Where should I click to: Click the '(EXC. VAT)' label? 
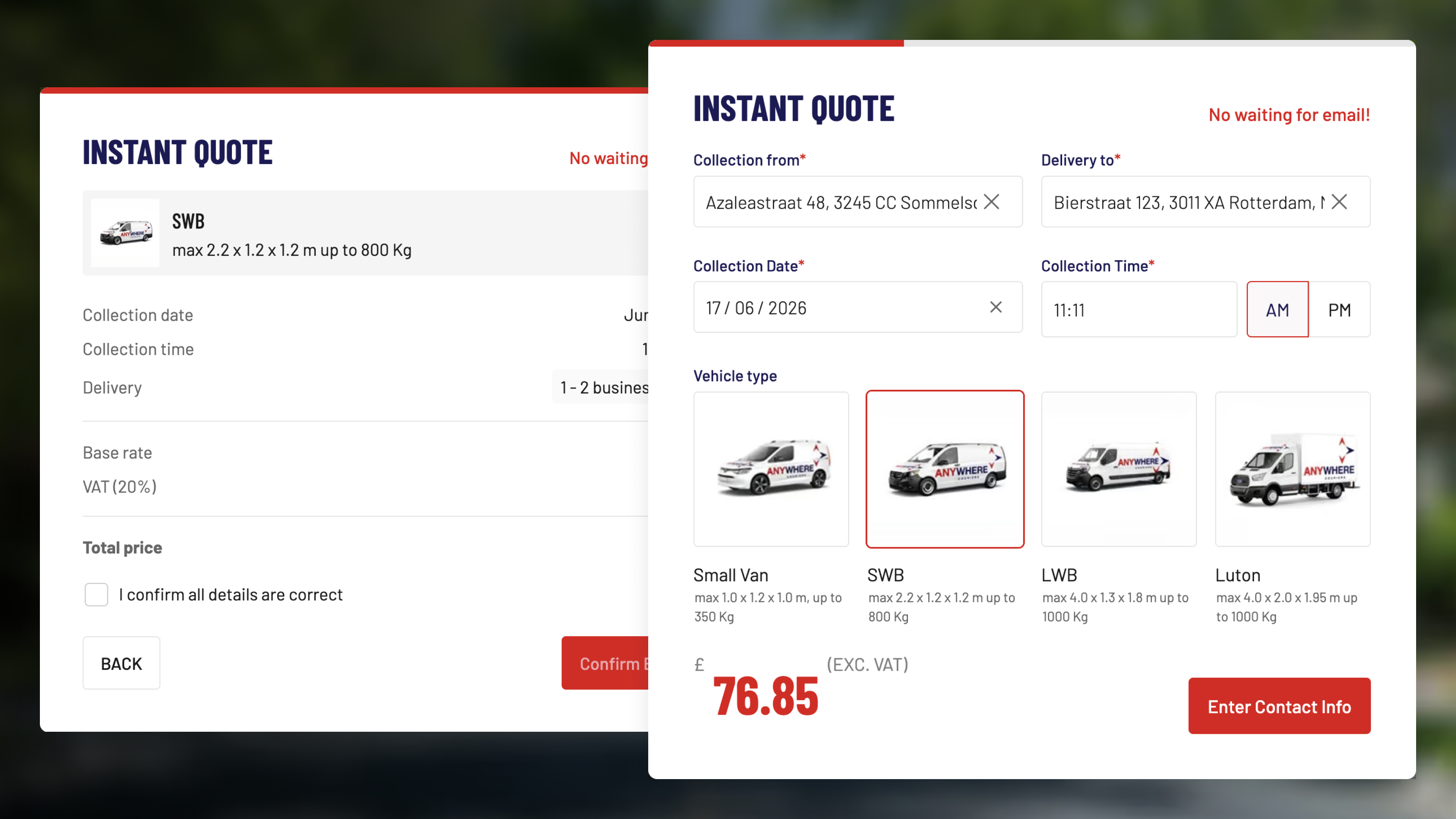click(868, 665)
